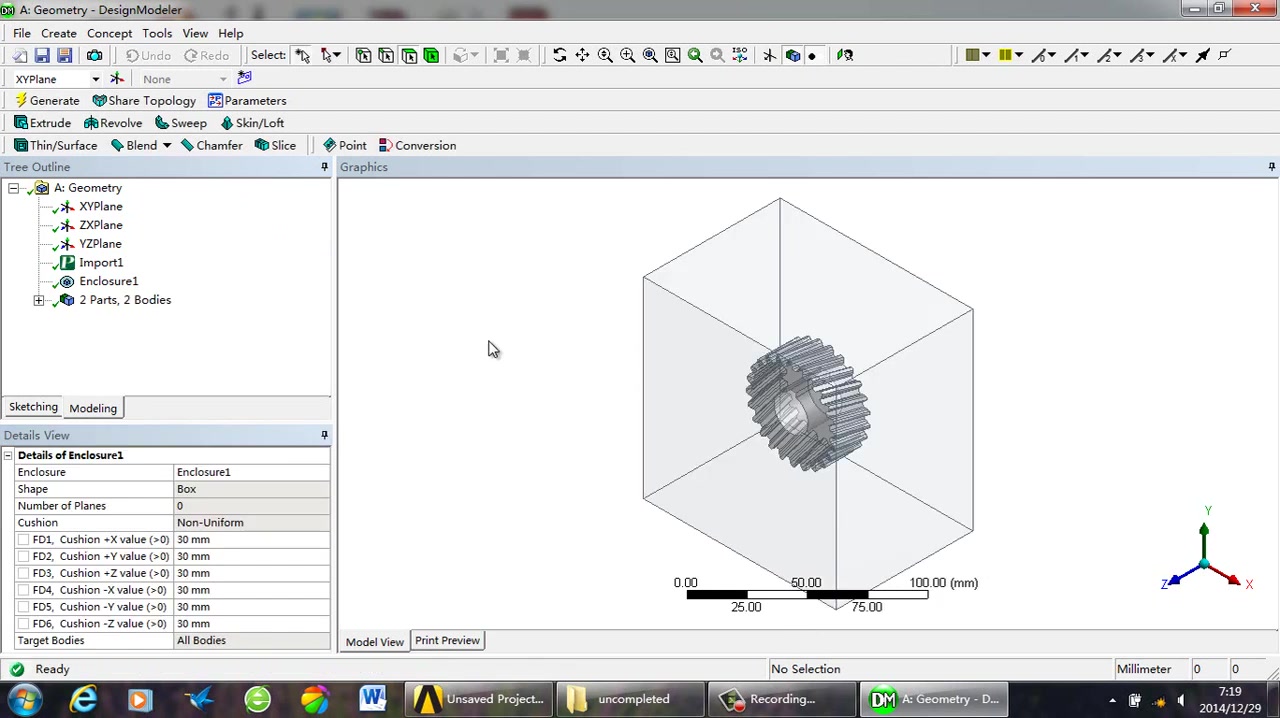This screenshot has height=718, width=1280.
Task: Check the FD1 Cushion +X value checkbox
Action: tap(23, 539)
